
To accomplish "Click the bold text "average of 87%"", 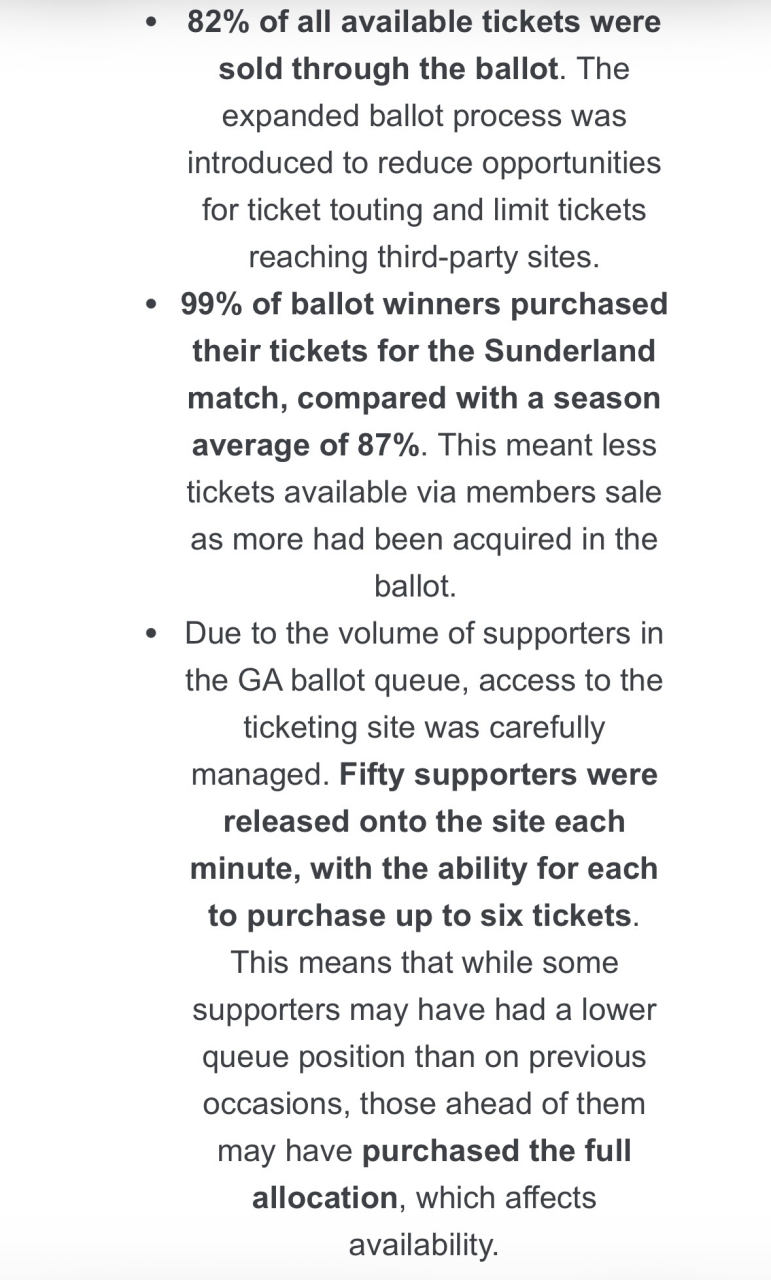I will point(306,445).
